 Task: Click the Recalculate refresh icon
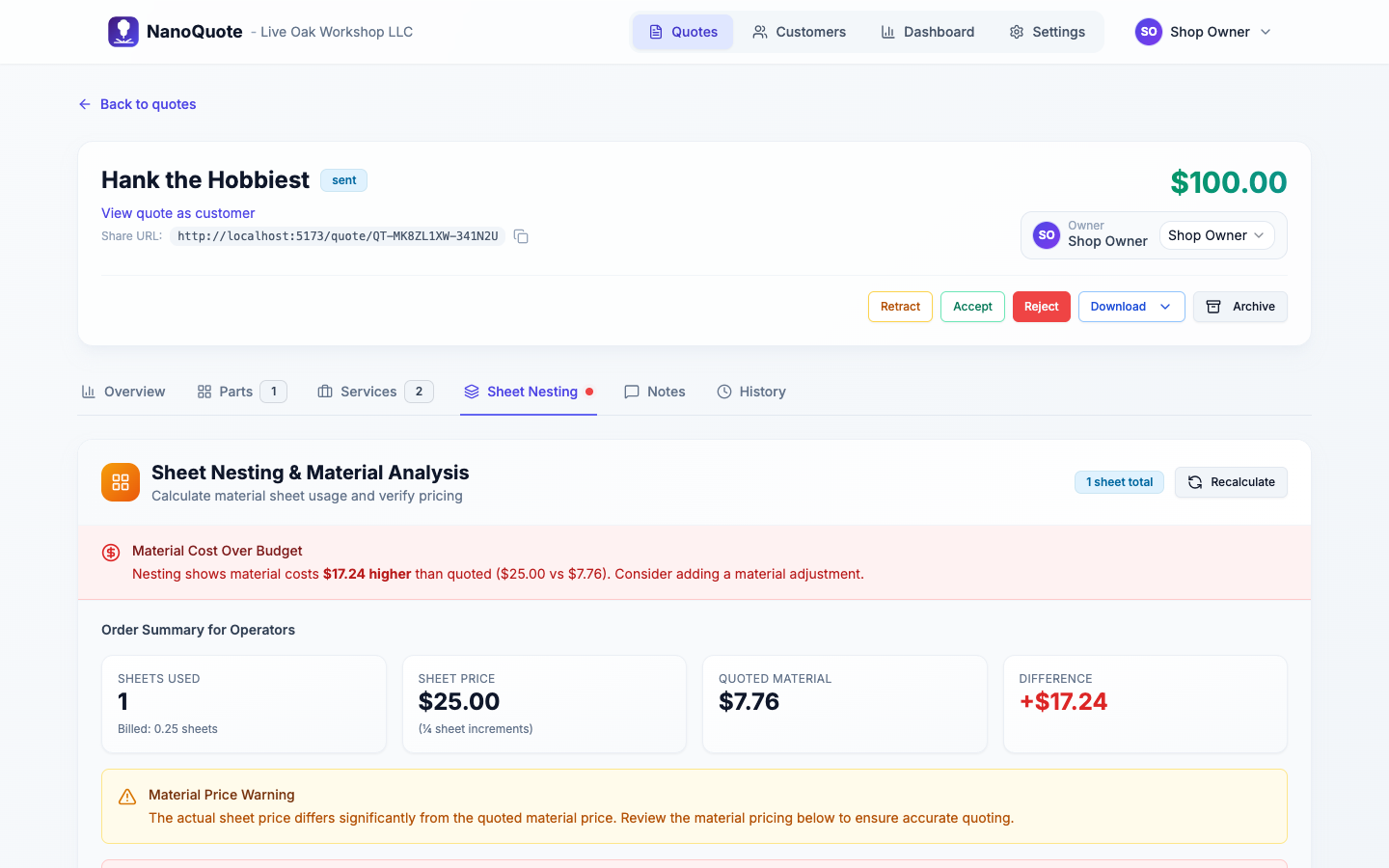(x=1194, y=481)
